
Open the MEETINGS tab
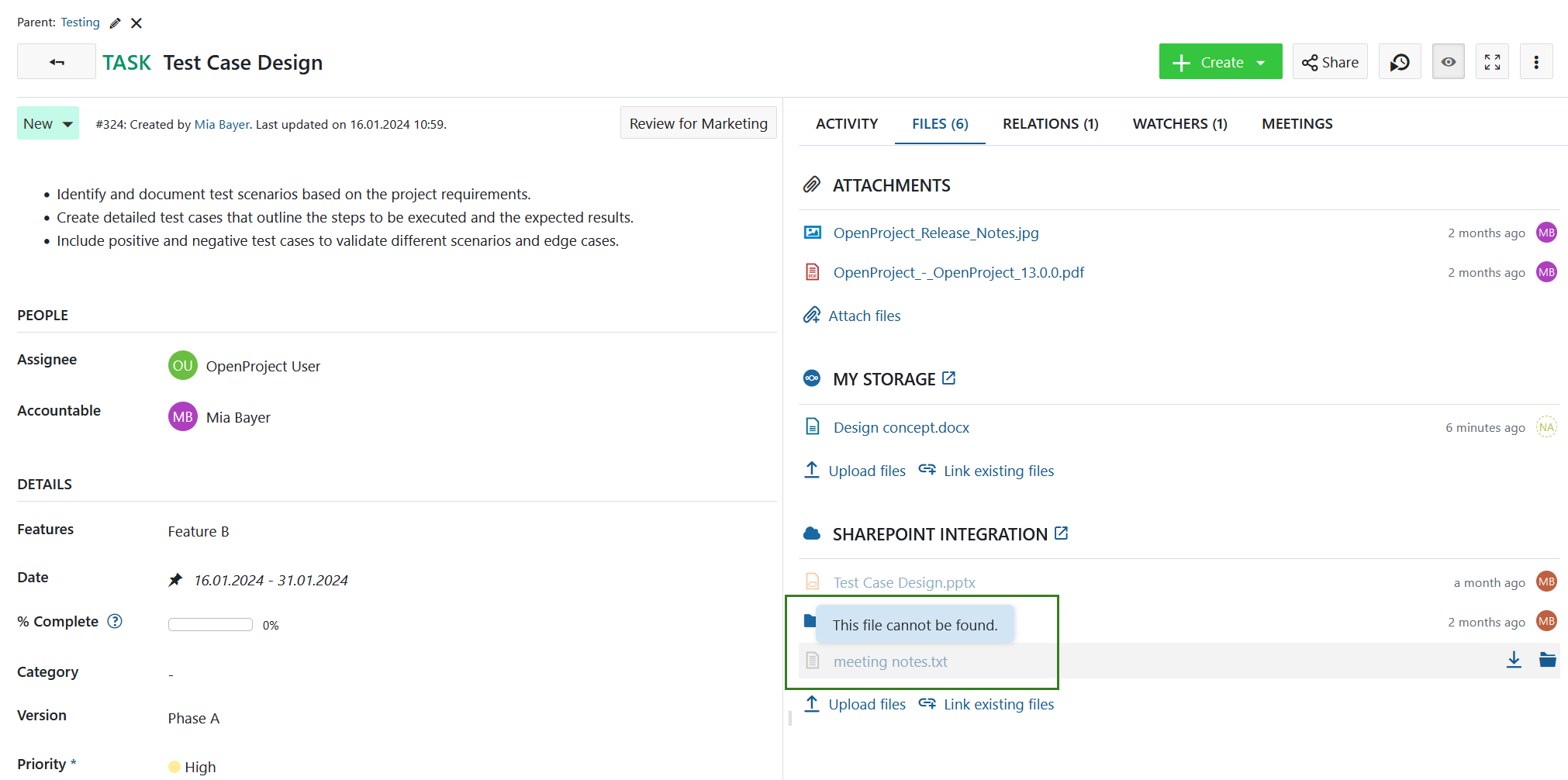(x=1297, y=123)
